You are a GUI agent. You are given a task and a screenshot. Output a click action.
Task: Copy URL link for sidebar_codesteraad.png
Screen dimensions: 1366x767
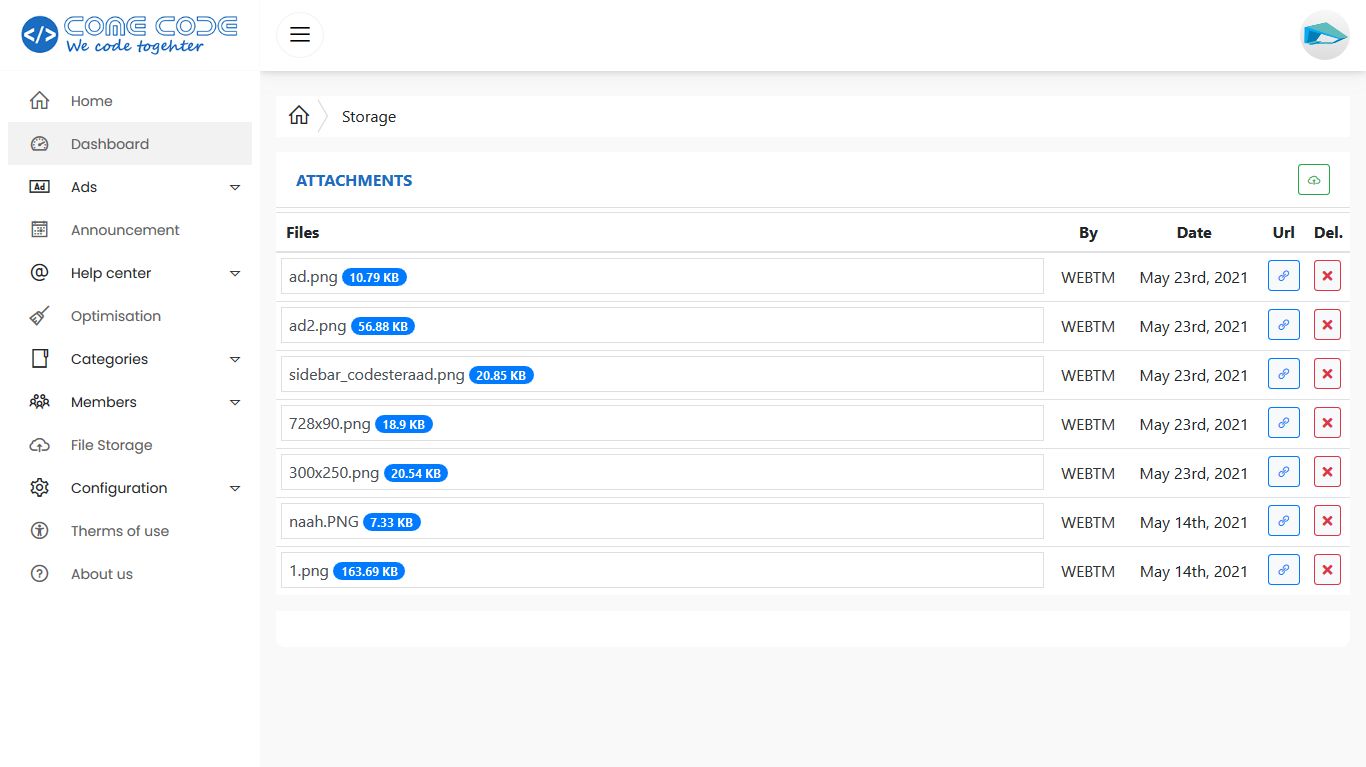[x=1283, y=374]
